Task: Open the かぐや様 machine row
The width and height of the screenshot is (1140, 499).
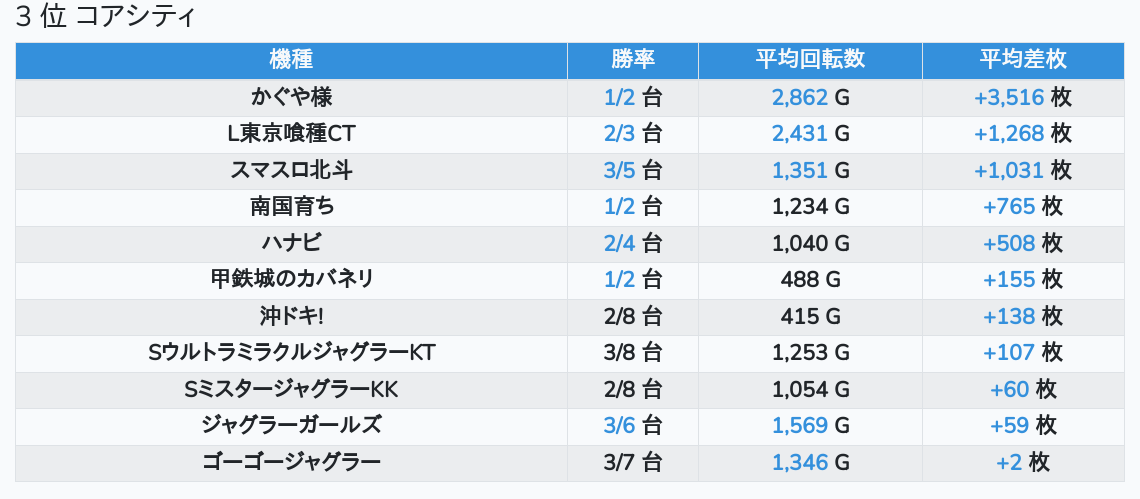Action: click(x=291, y=98)
